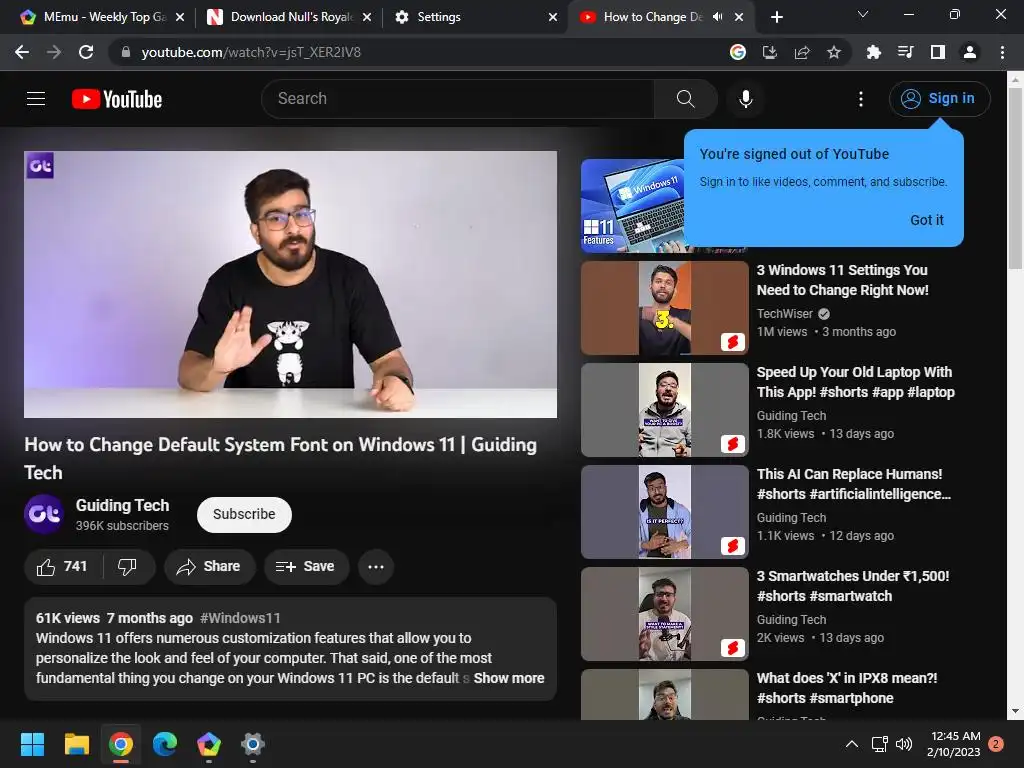Dismiss the signed-out popup with Got it
The image size is (1024, 768).
(x=927, y=220)
